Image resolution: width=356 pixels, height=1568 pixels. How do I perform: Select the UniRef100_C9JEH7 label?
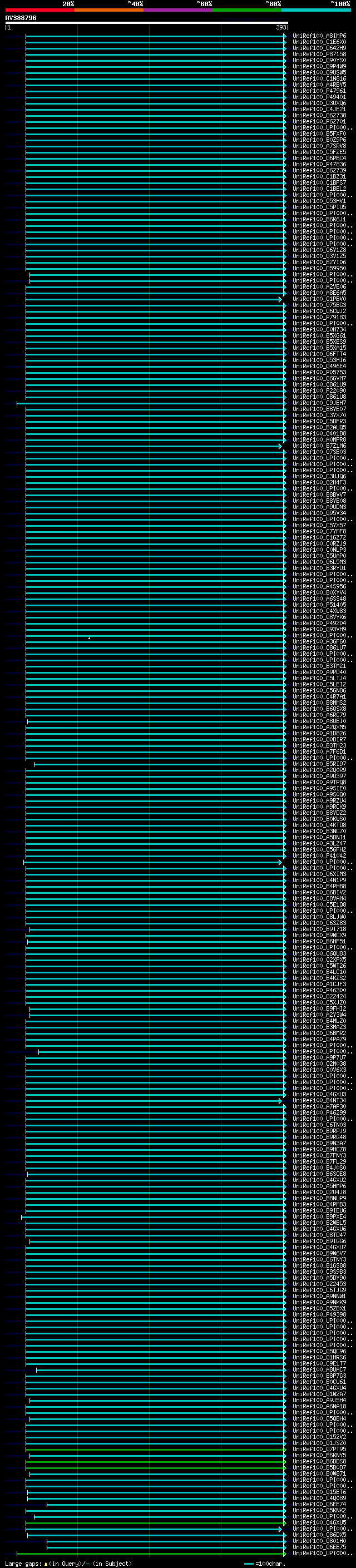coord(319,403)
